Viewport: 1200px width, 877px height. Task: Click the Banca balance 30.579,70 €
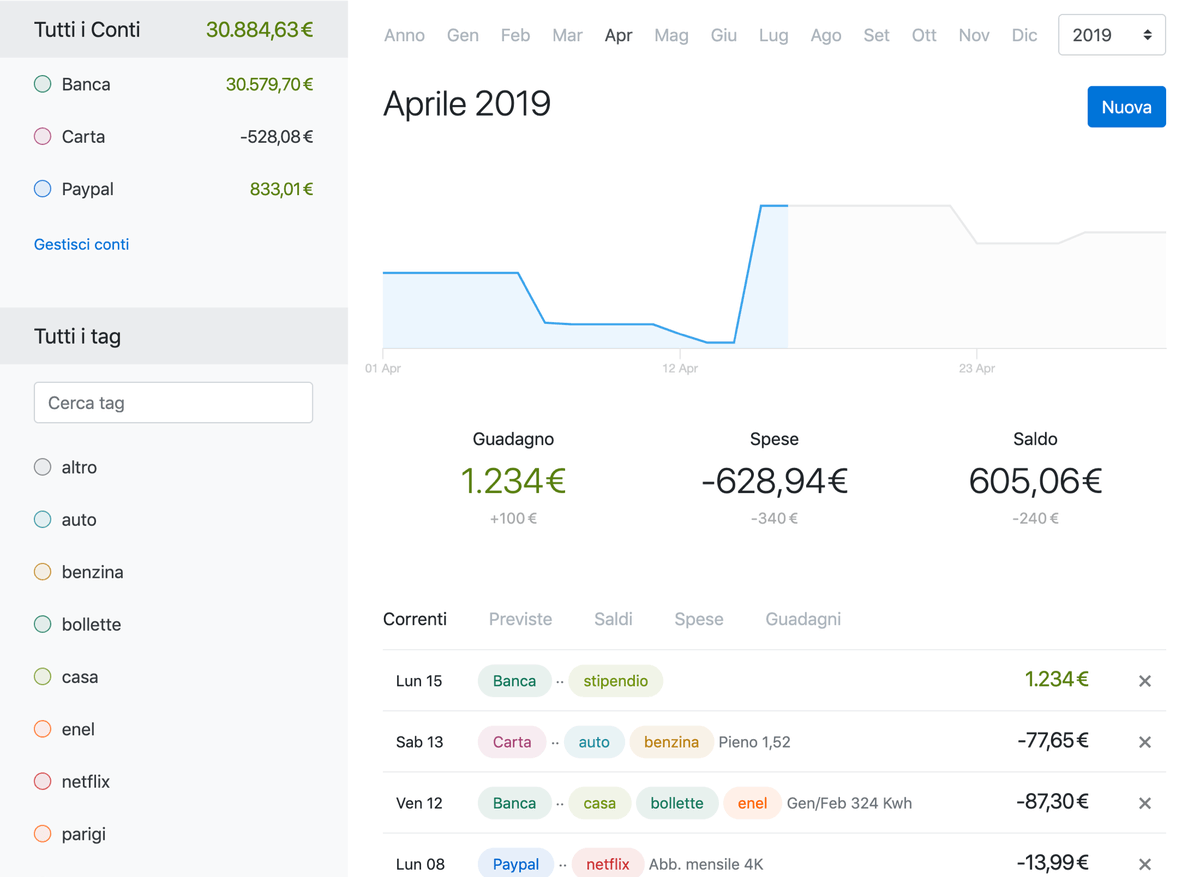[269, 84]
